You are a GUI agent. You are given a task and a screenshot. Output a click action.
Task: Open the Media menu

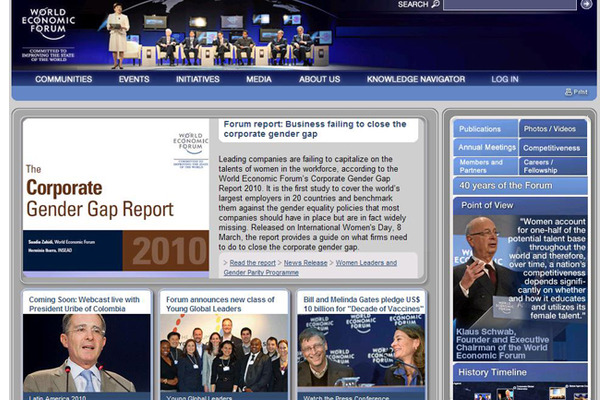(259, 79)
